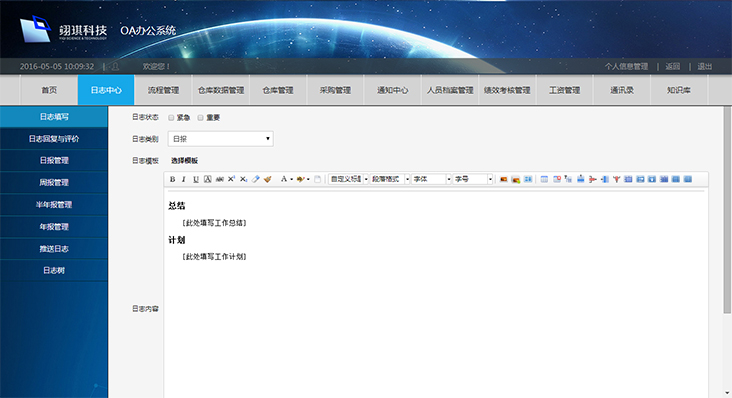Check the 重要 checkbox
This screenshot has height=398, width=732.
[x=200, y=118]
